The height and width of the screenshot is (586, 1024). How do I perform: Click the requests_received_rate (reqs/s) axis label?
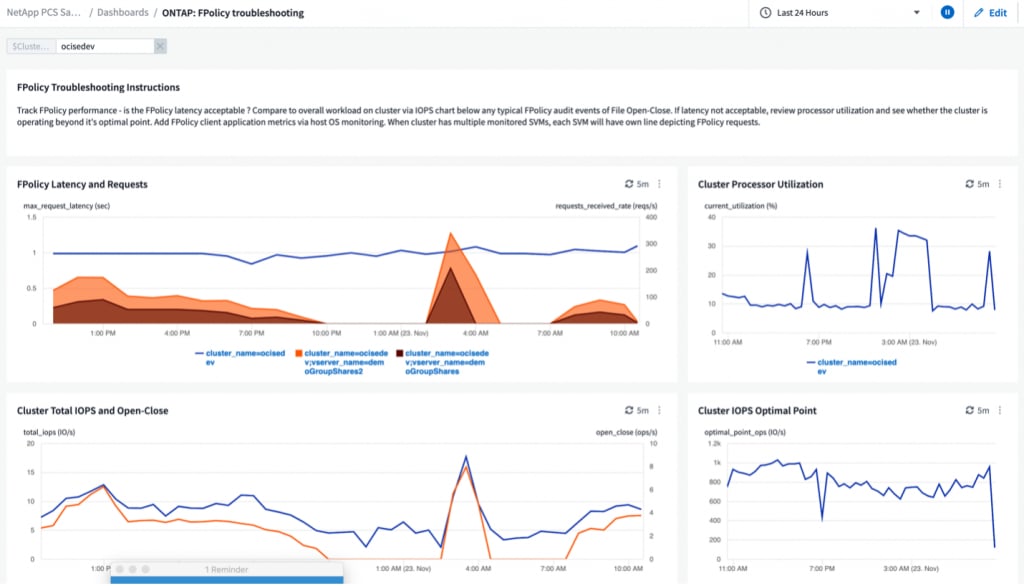click(x=606, y=206)
